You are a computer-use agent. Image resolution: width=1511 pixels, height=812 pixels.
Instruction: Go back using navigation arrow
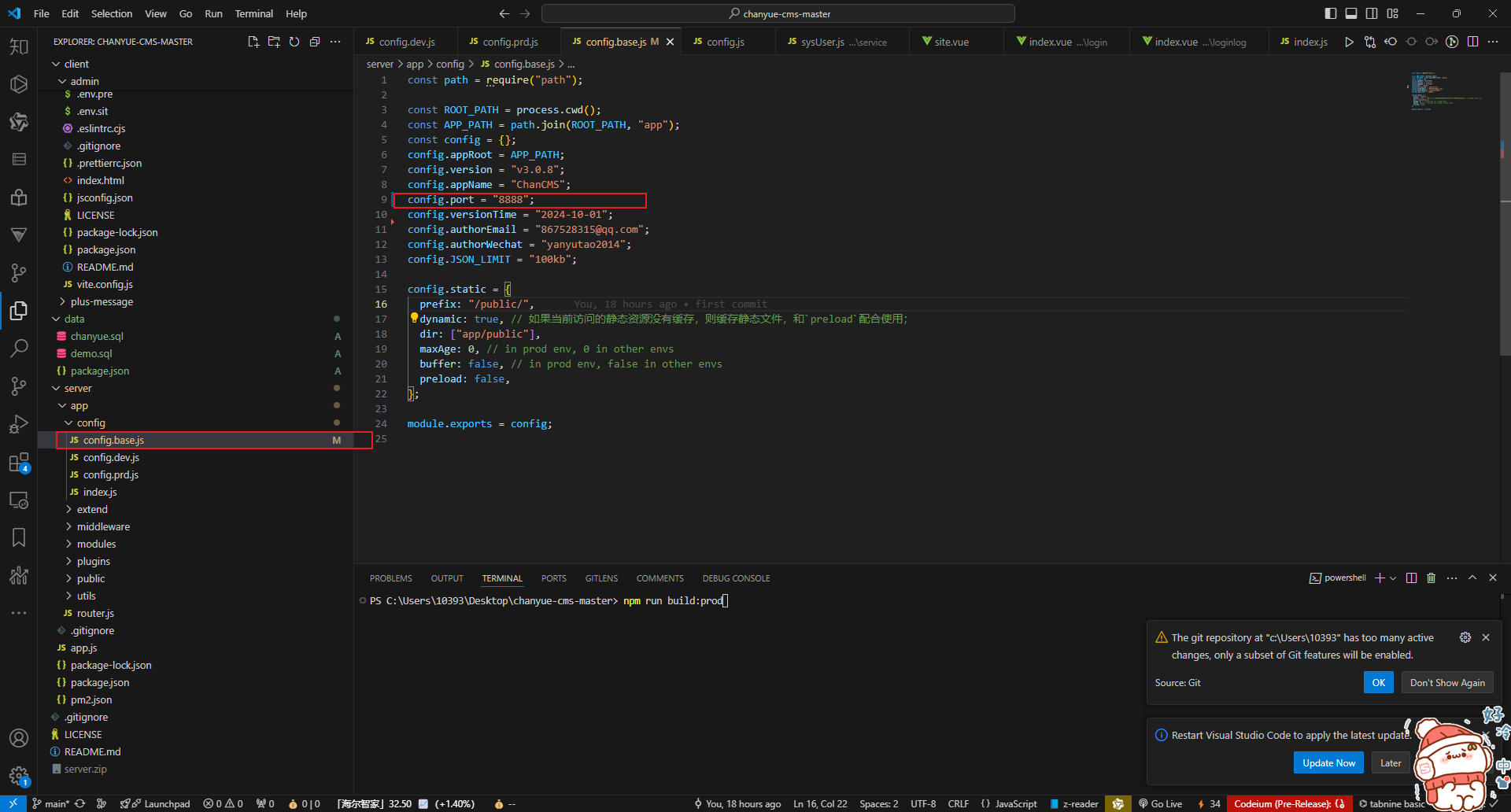pyautogui.click(x=504, y=13)
